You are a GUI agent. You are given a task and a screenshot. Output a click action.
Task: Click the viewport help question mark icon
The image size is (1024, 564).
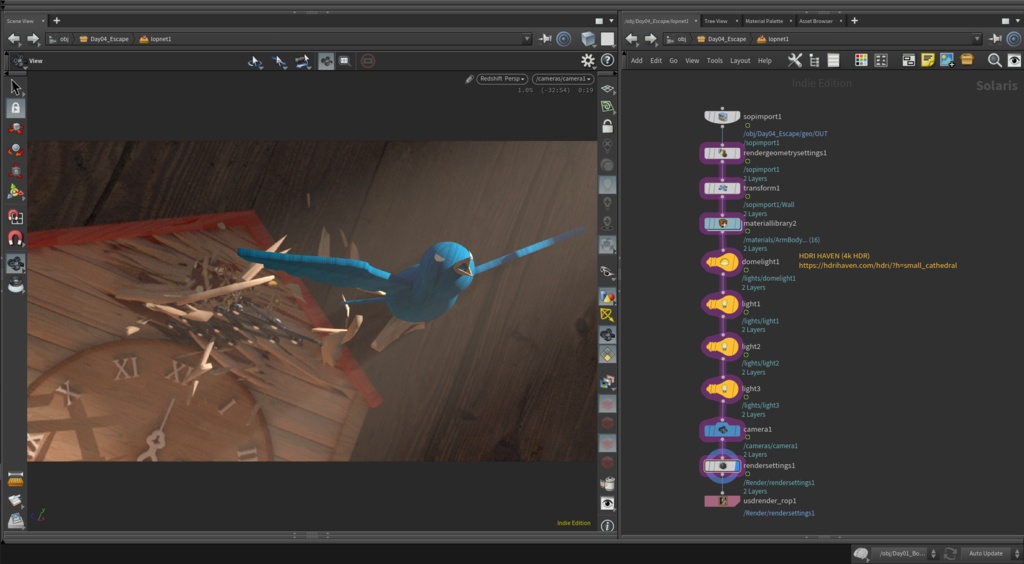[607, 61]
